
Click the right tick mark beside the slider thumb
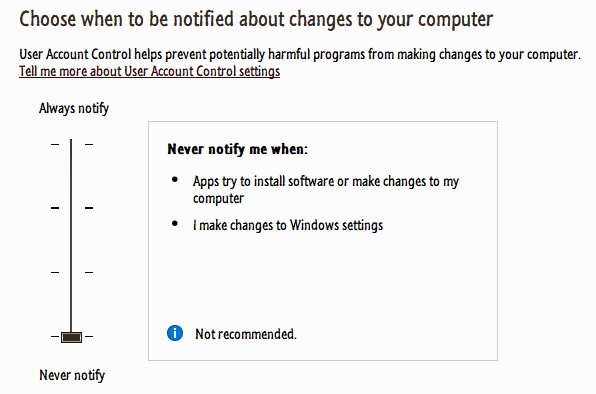(89, 336)
